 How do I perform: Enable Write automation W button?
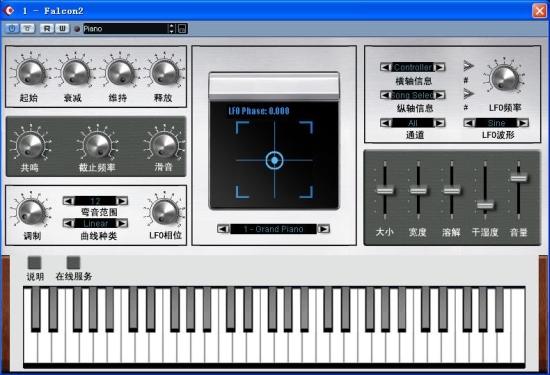click(x=62, y=29)
